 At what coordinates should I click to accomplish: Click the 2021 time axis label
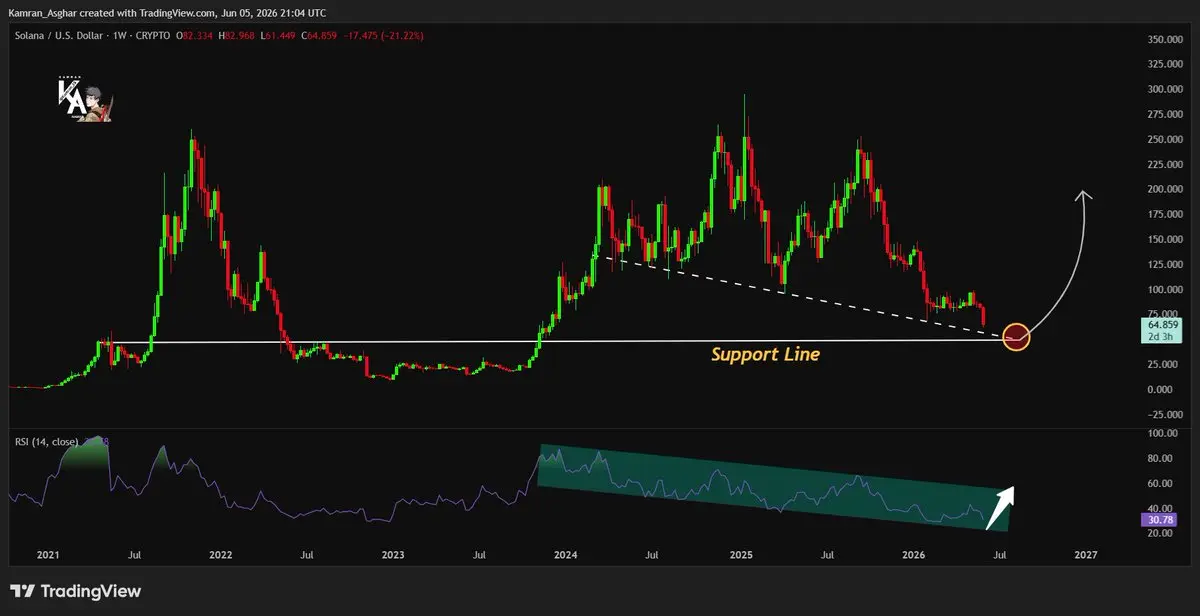point(48,554)
